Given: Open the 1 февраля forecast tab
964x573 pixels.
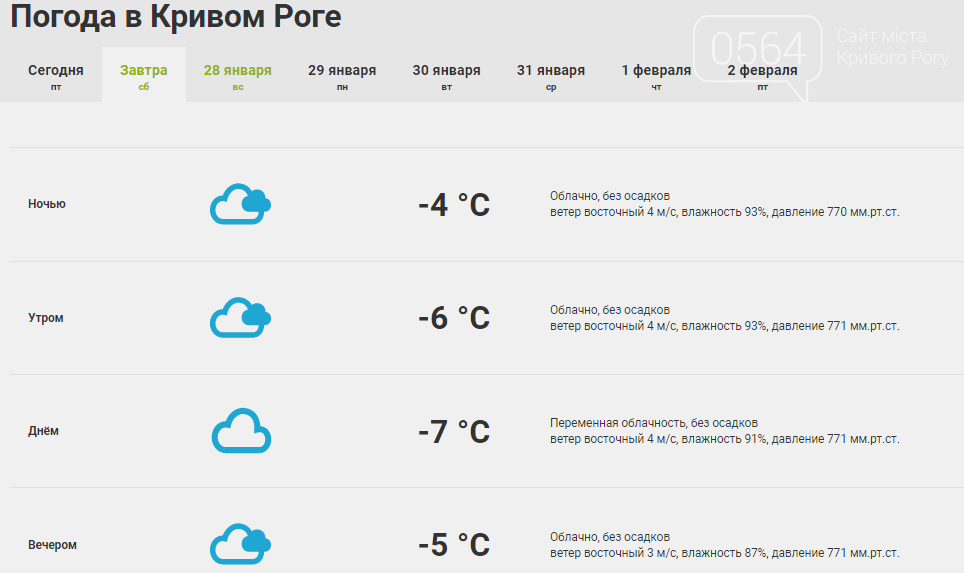Looking at the screenshot, I should pos(656,76).
